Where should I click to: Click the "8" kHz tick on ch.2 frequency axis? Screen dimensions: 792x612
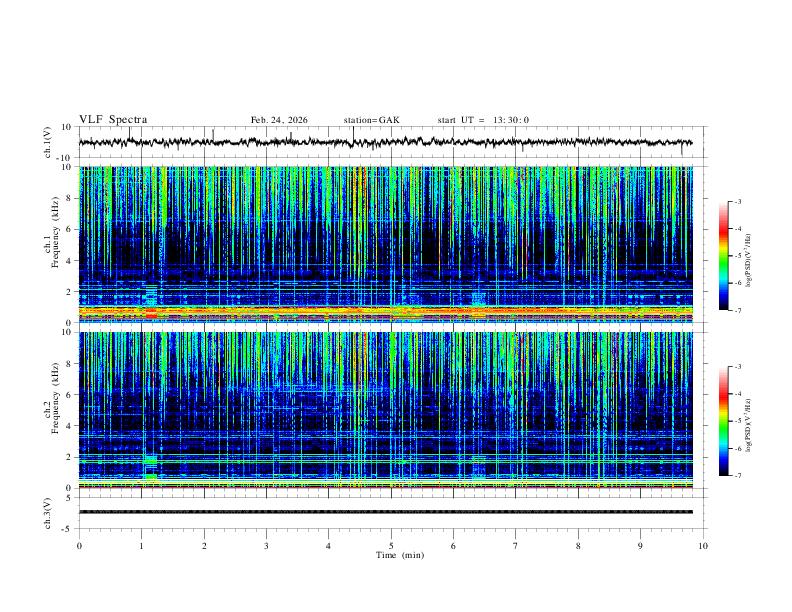69,364
